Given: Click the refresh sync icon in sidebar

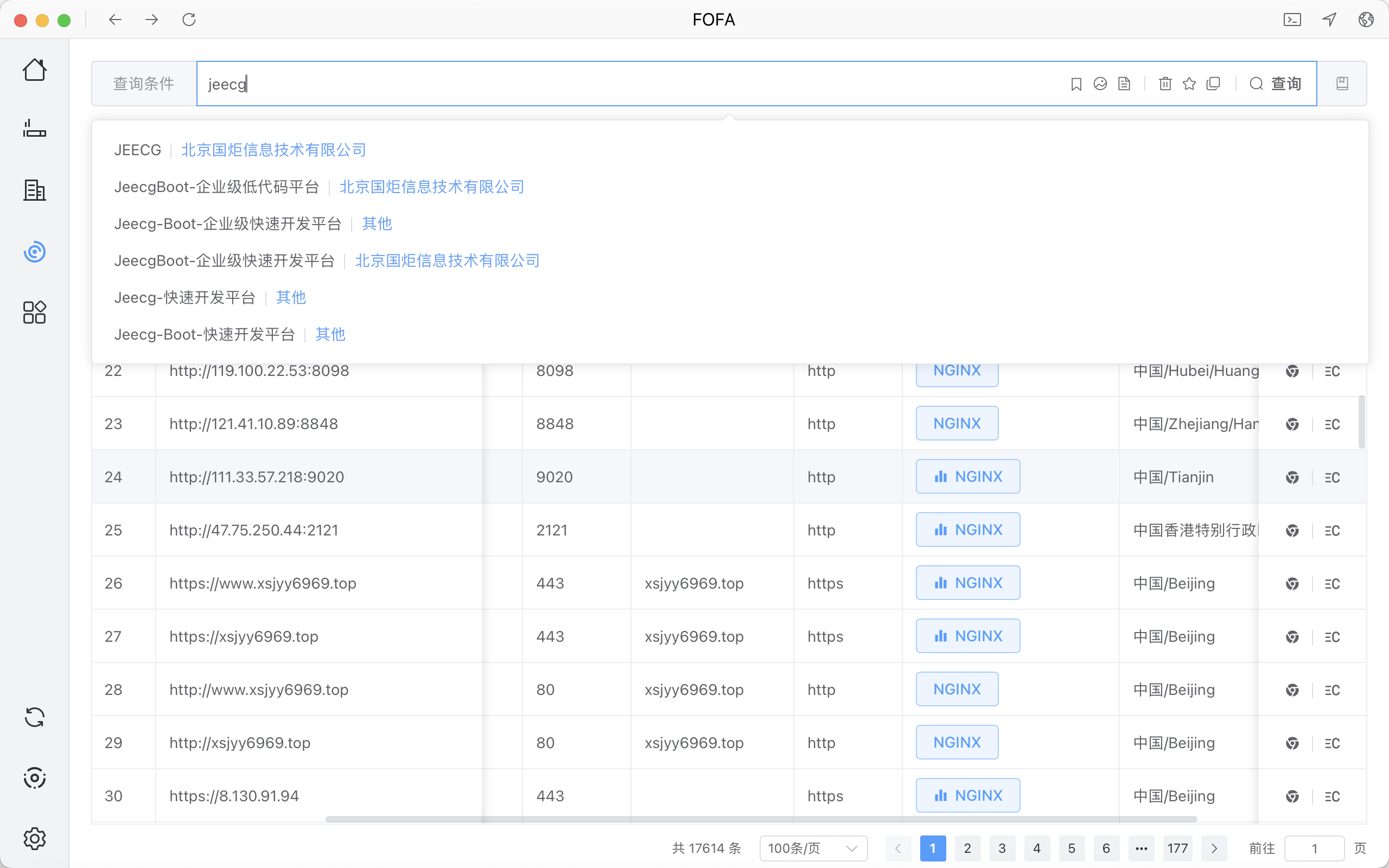Looking at the screenshot, I should tap(34, 717).
